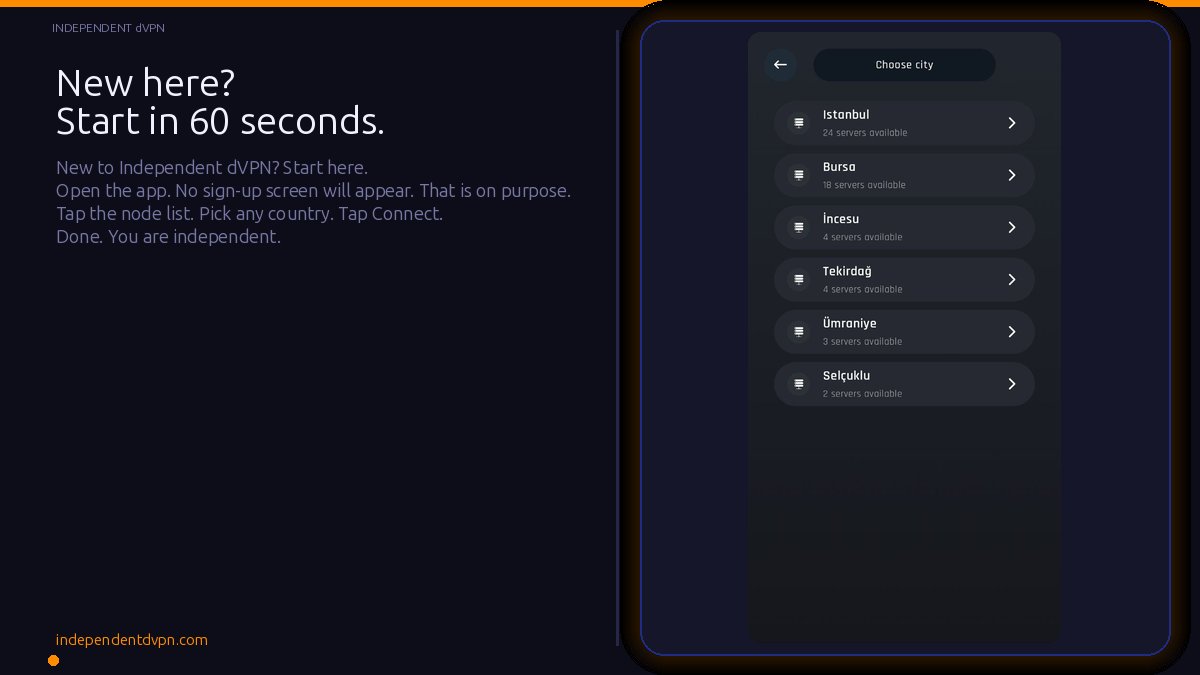Click the '24 servers available' text

[x=865, y=133]
